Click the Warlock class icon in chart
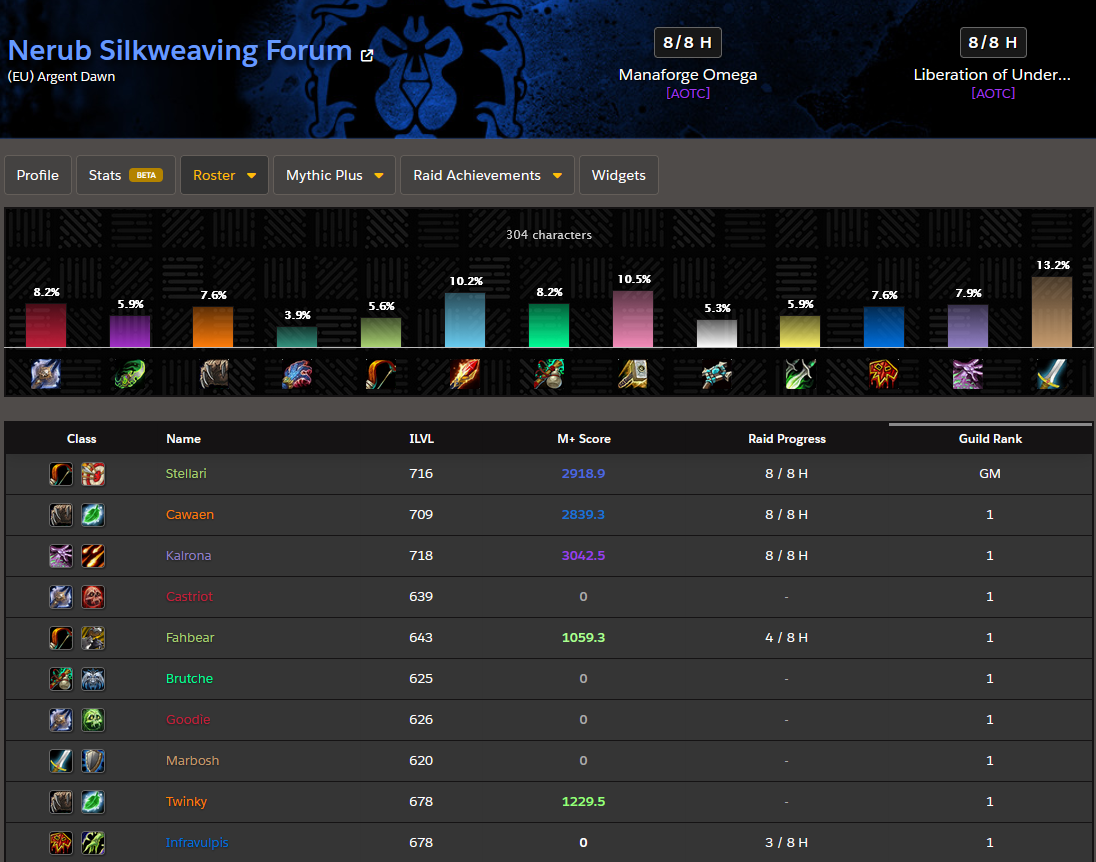 tap(968, 374)
